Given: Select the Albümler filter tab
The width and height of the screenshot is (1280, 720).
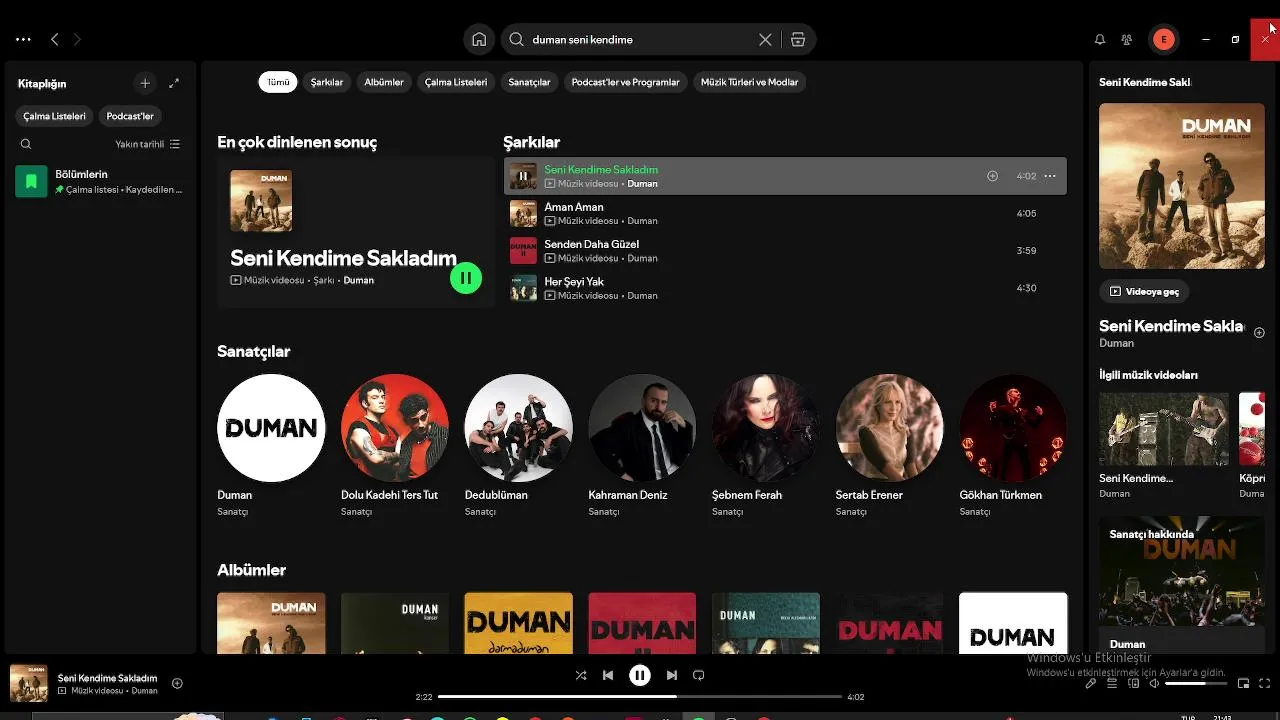Looking at the screenshot, I should click(x=384, y=82).
